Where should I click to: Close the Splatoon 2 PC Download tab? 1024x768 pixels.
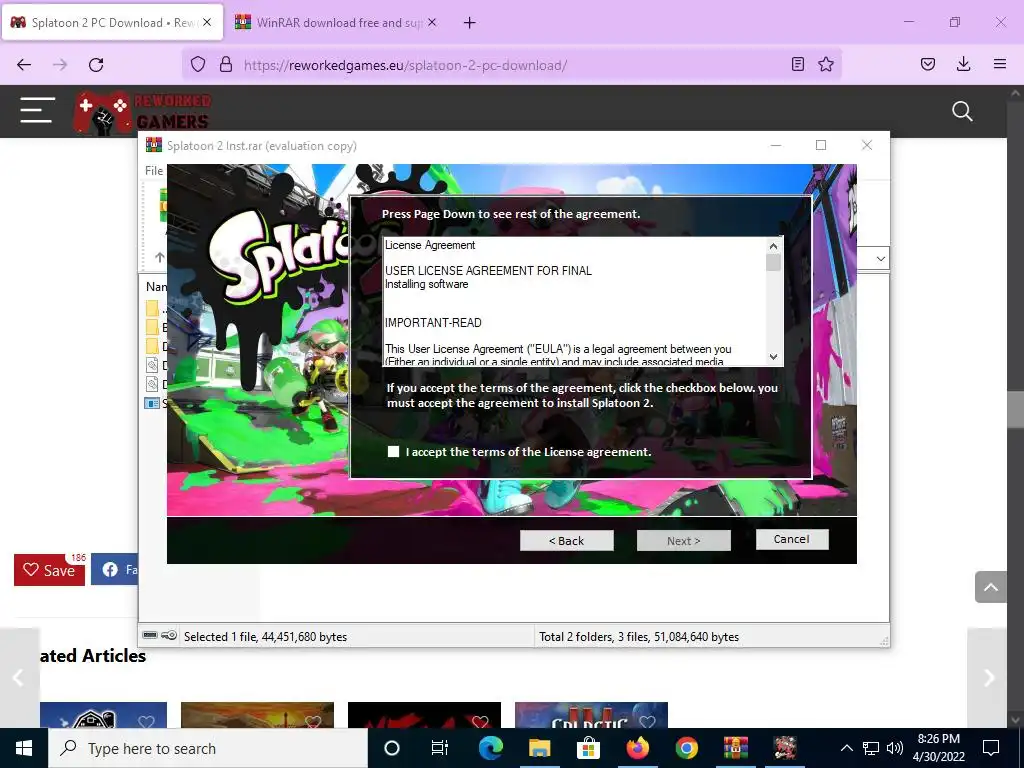coord(207,22)
